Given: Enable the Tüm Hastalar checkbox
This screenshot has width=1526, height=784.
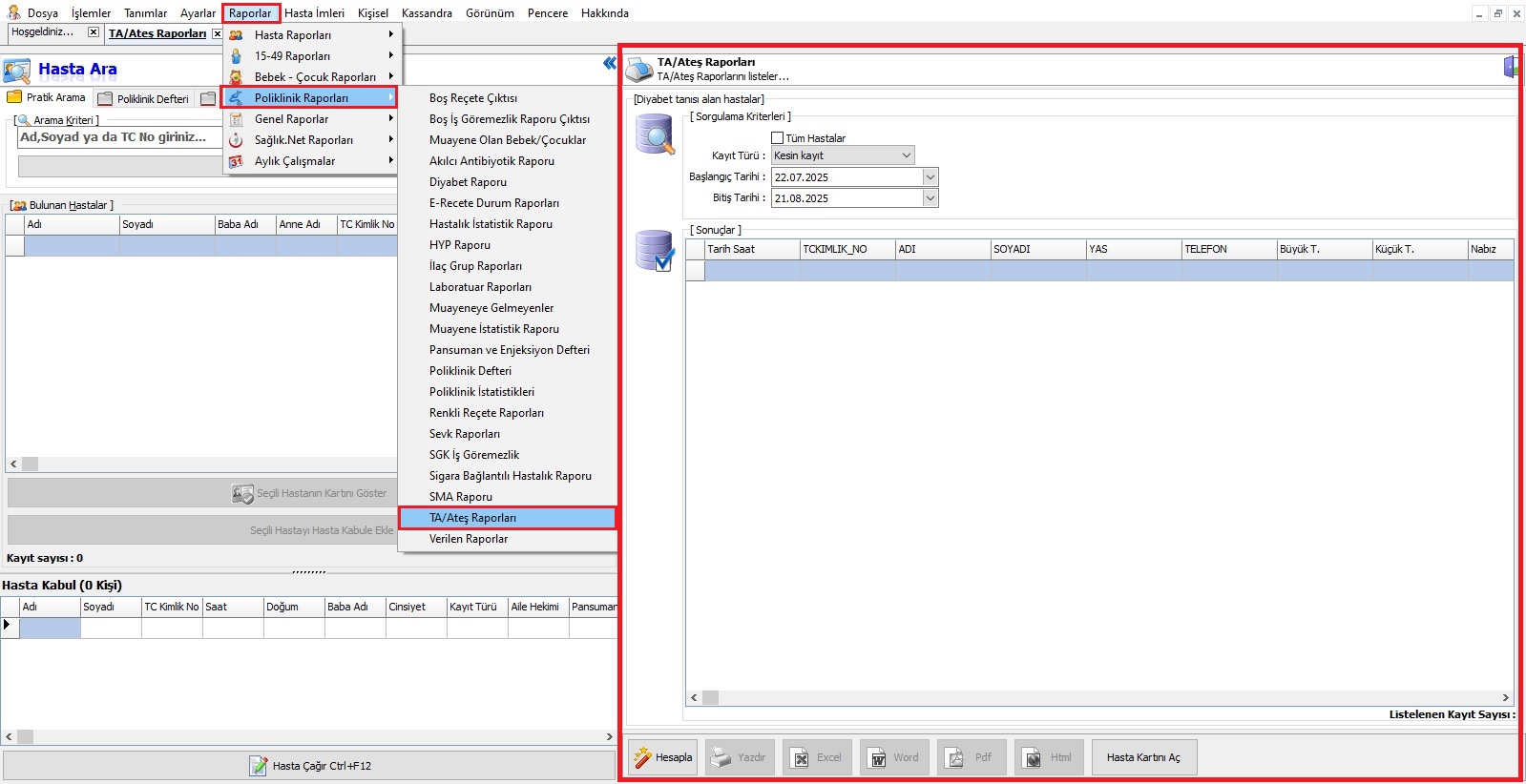Looking at the screenshot, I should click(777, 138).
